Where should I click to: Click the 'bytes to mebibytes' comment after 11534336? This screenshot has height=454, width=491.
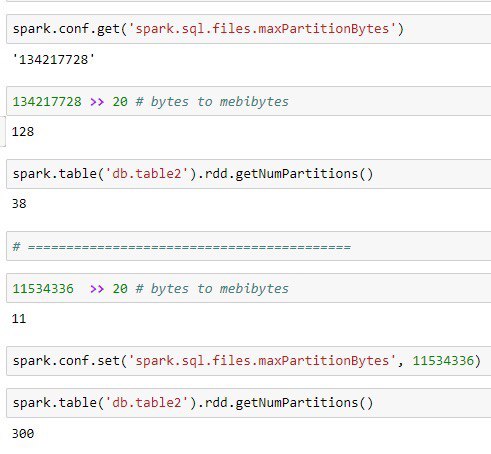click(x=212, y=289)
